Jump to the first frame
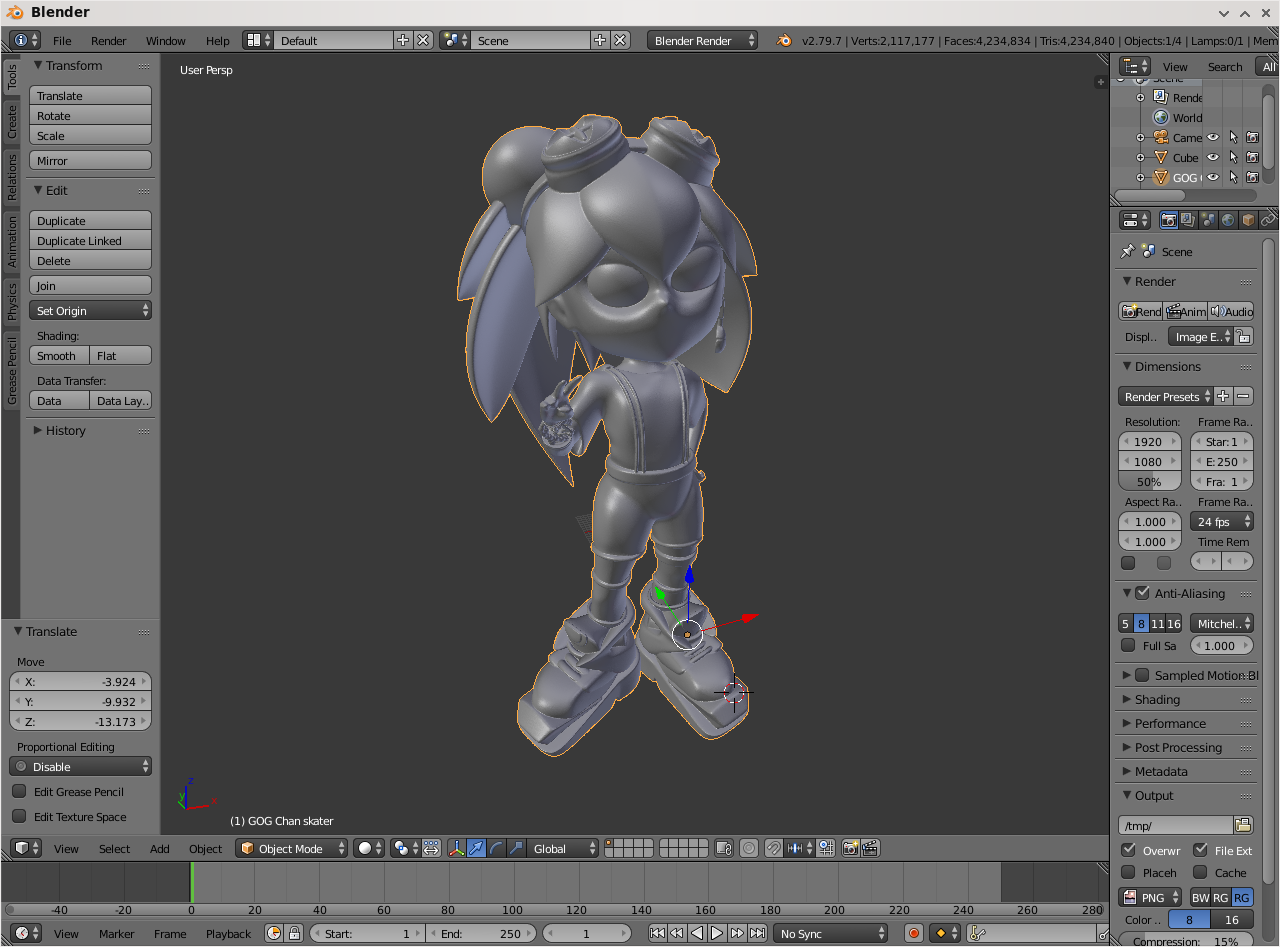Image resolution: width=1280 pixels, height=947 pixels. pos(657,933)
